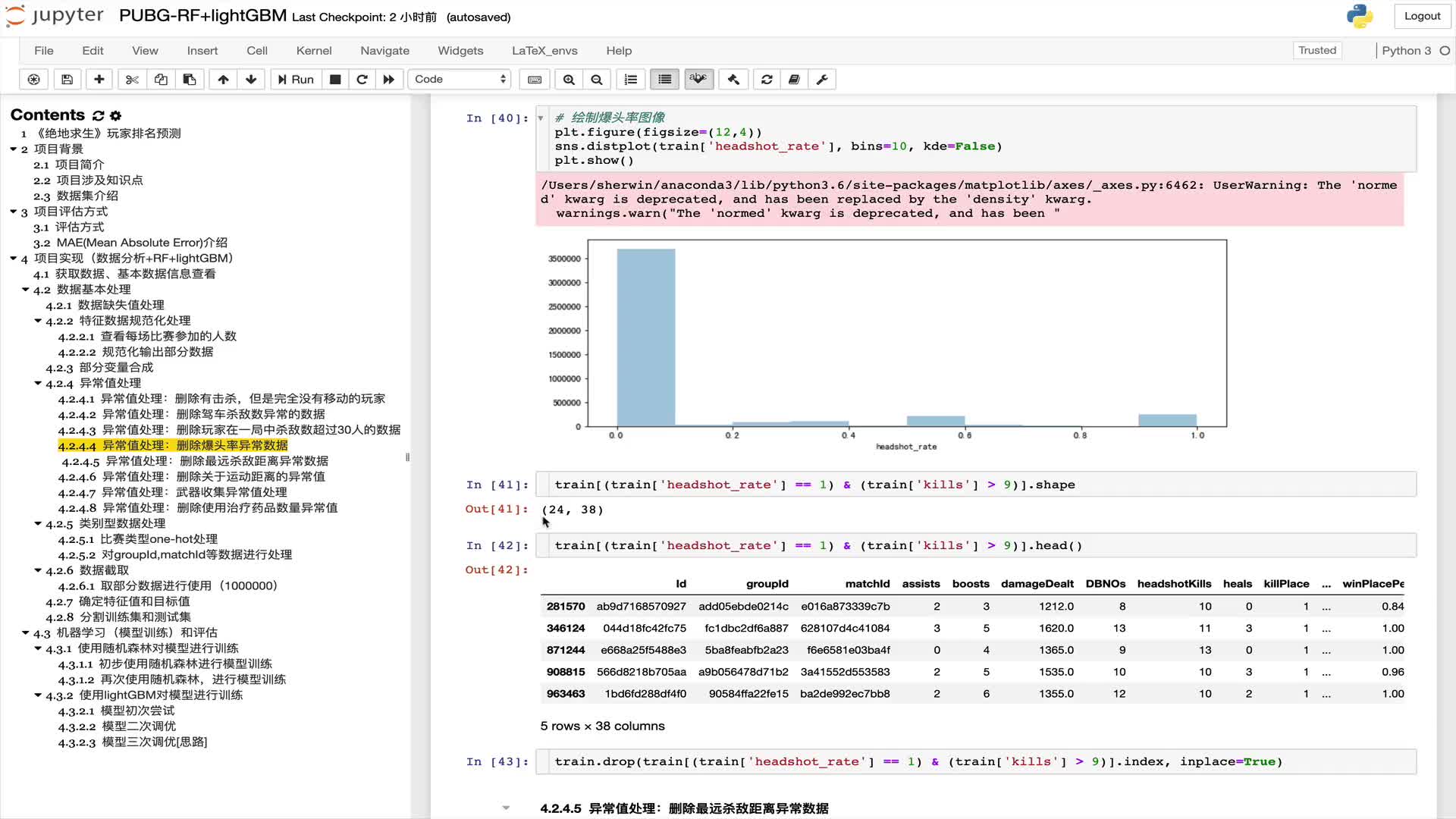The height and width of the screenshot is (819, 1456).
Task: Open the command palette keyboard icon
Action: click(x=535, y=79)
